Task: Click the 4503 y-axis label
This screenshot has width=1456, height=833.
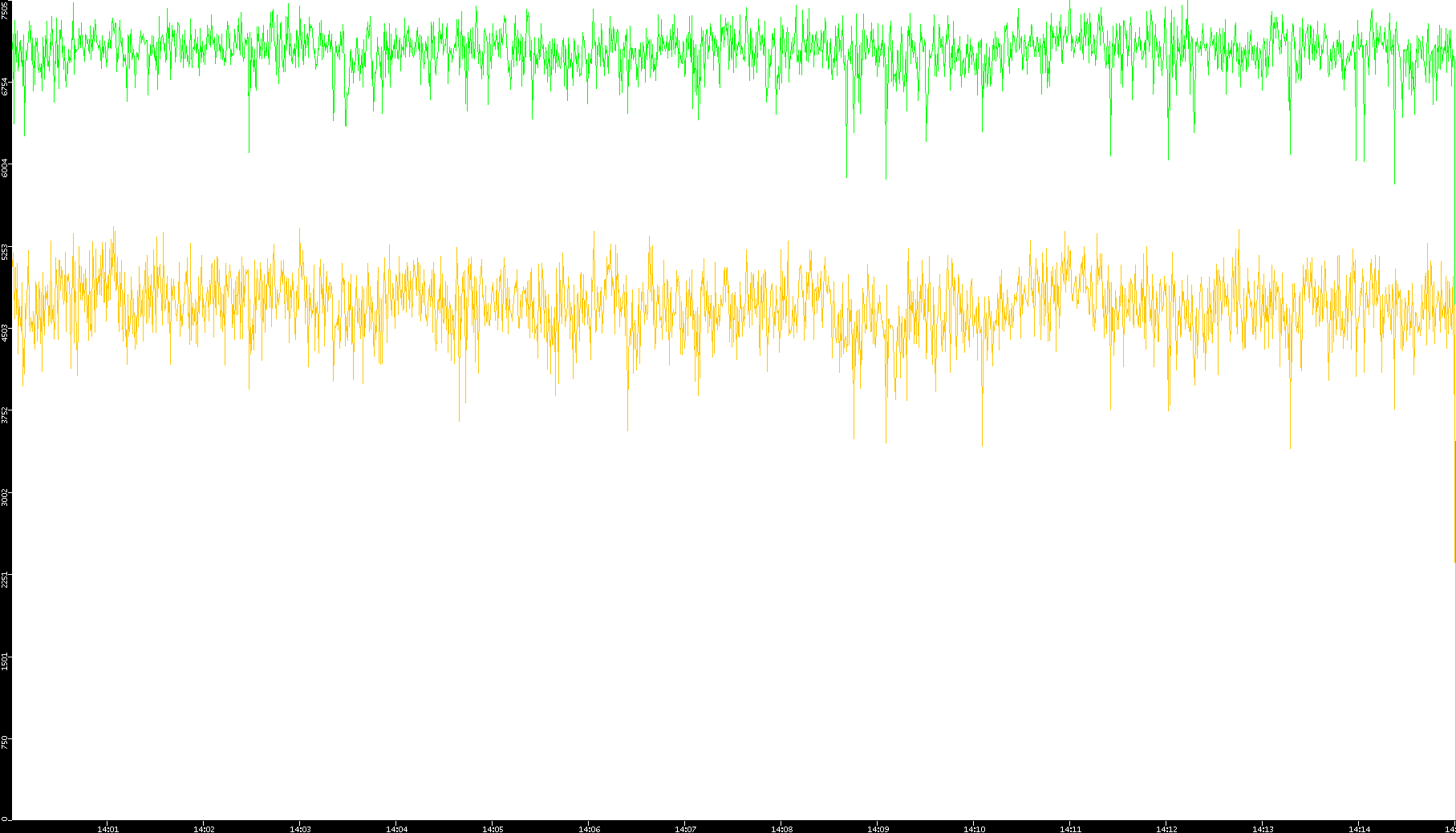Action: (5, 333)
